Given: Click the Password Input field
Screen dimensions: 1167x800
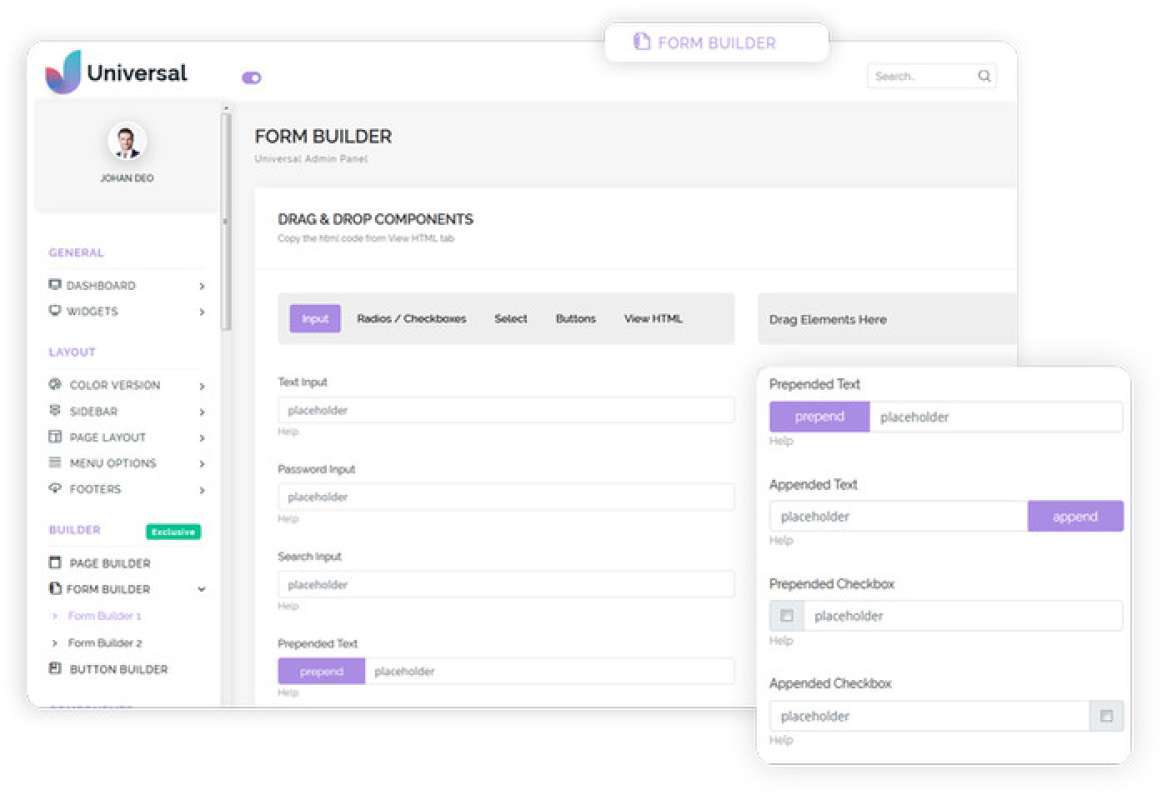Looking at the screenshot, I should click(506, 497).
